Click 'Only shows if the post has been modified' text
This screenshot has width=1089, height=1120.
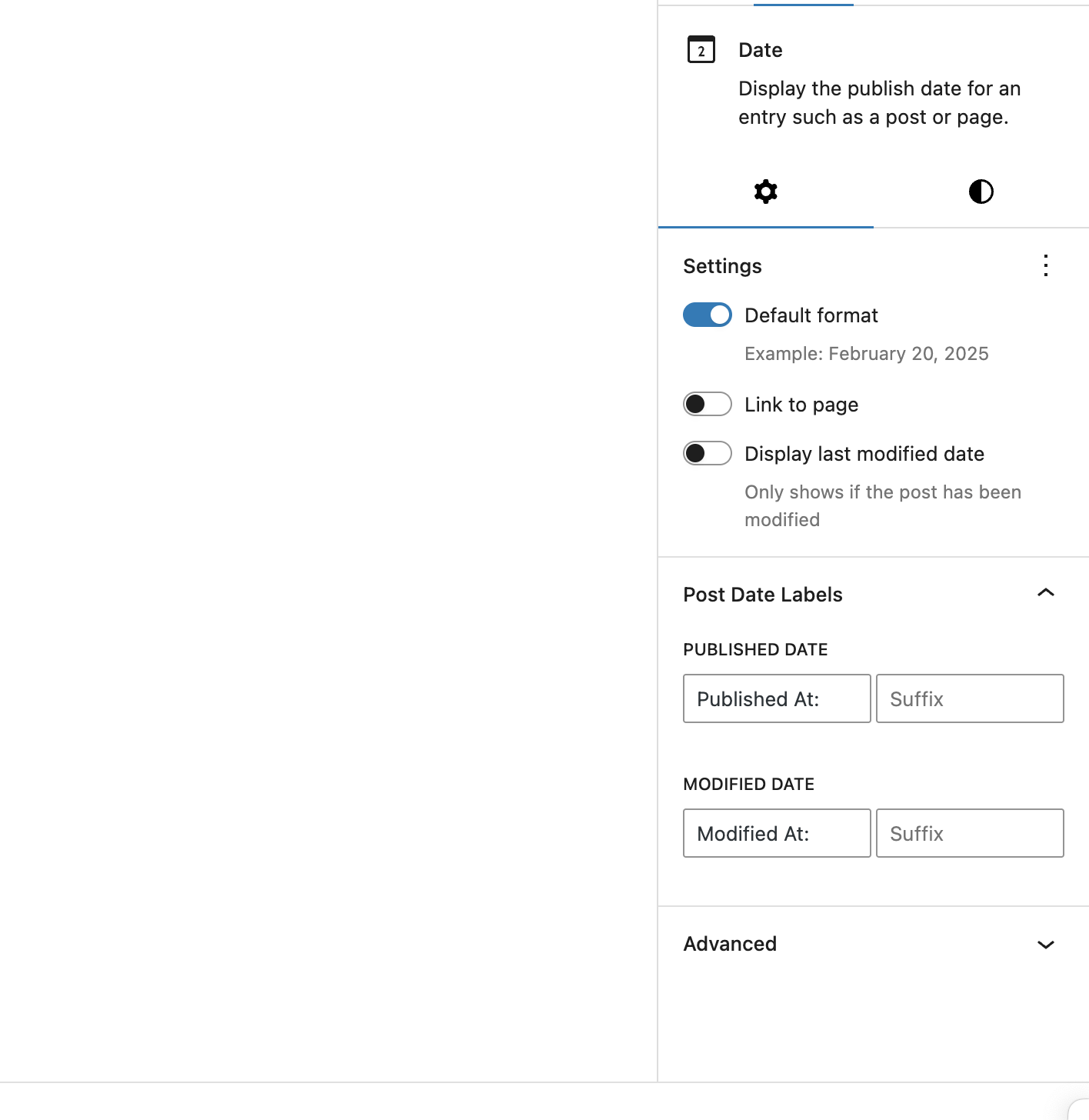point(883,506)
